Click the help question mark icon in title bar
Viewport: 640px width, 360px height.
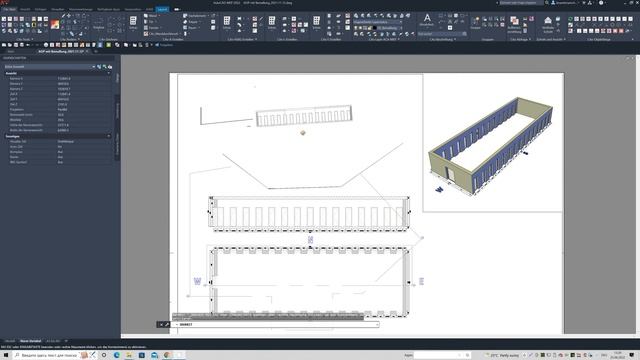pos(601,3)
